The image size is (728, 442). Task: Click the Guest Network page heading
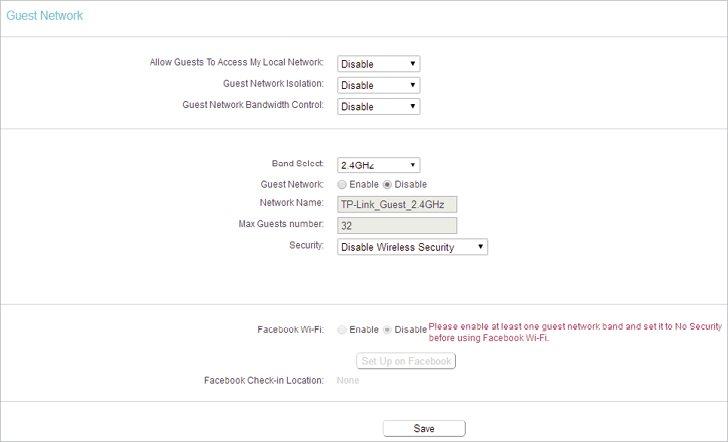pos(45,15)
